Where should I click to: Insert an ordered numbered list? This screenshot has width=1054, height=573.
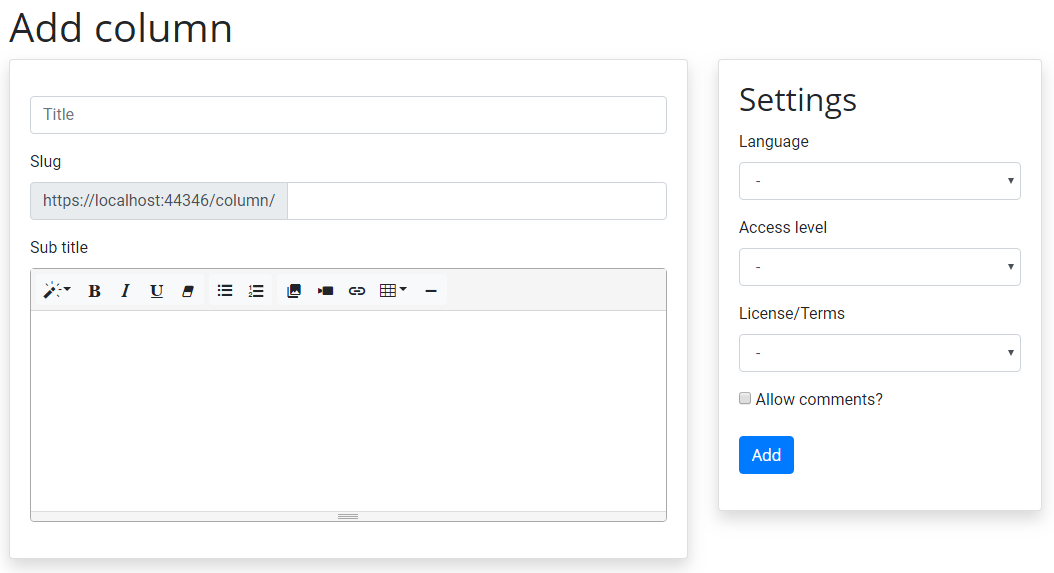(256, 291)
